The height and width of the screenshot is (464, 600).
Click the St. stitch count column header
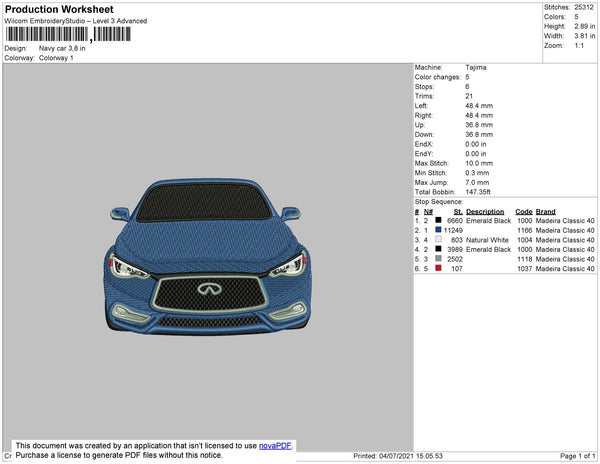click(458, 212)
